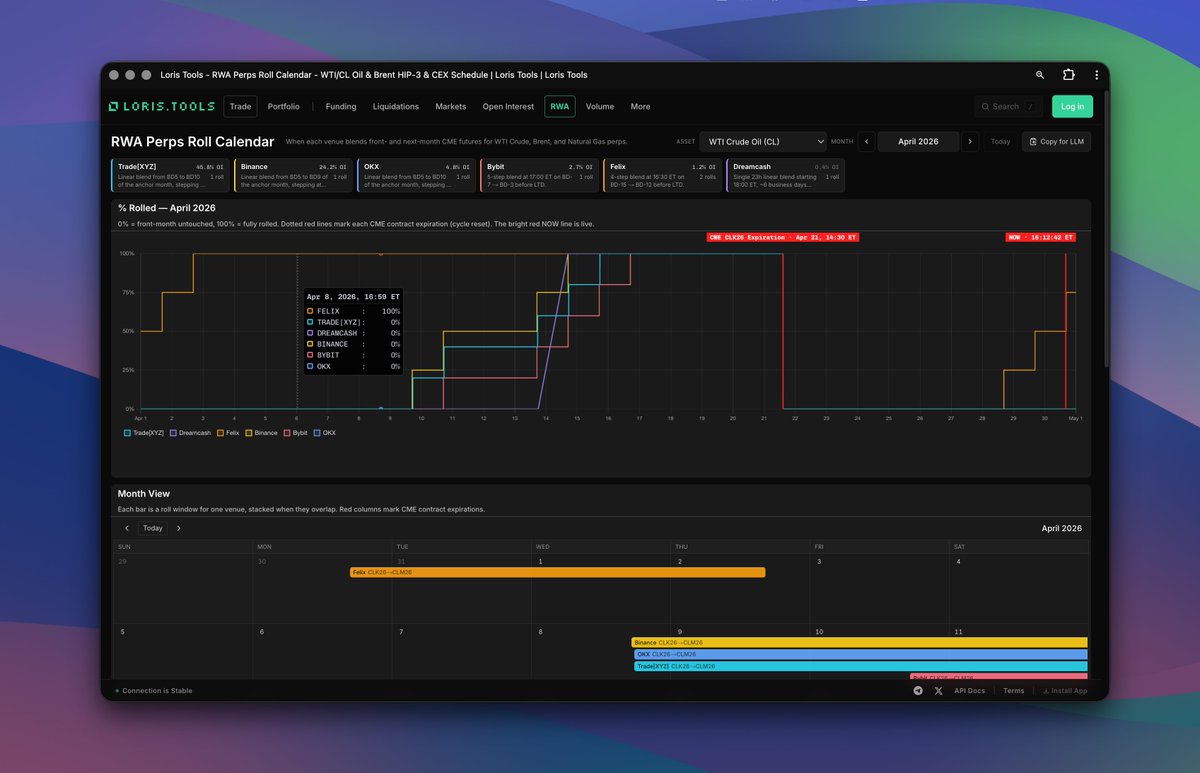The height and width of the screenshot is (773, 1200).
Task: Toggle OKX series in chart legend
Action: pyautogui.click(x=325, y=433)
